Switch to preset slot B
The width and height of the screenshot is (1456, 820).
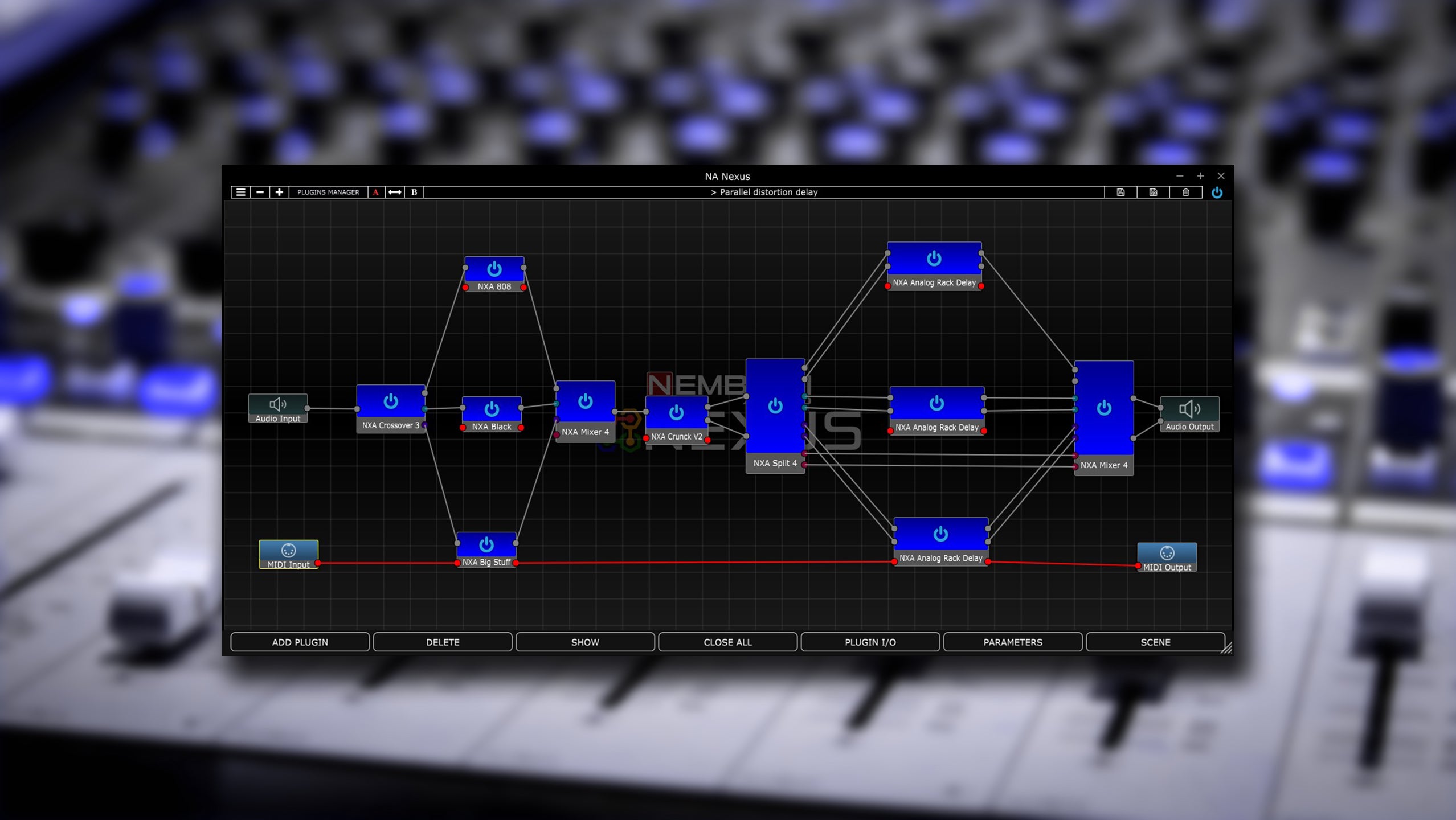(x=414, y=192)
